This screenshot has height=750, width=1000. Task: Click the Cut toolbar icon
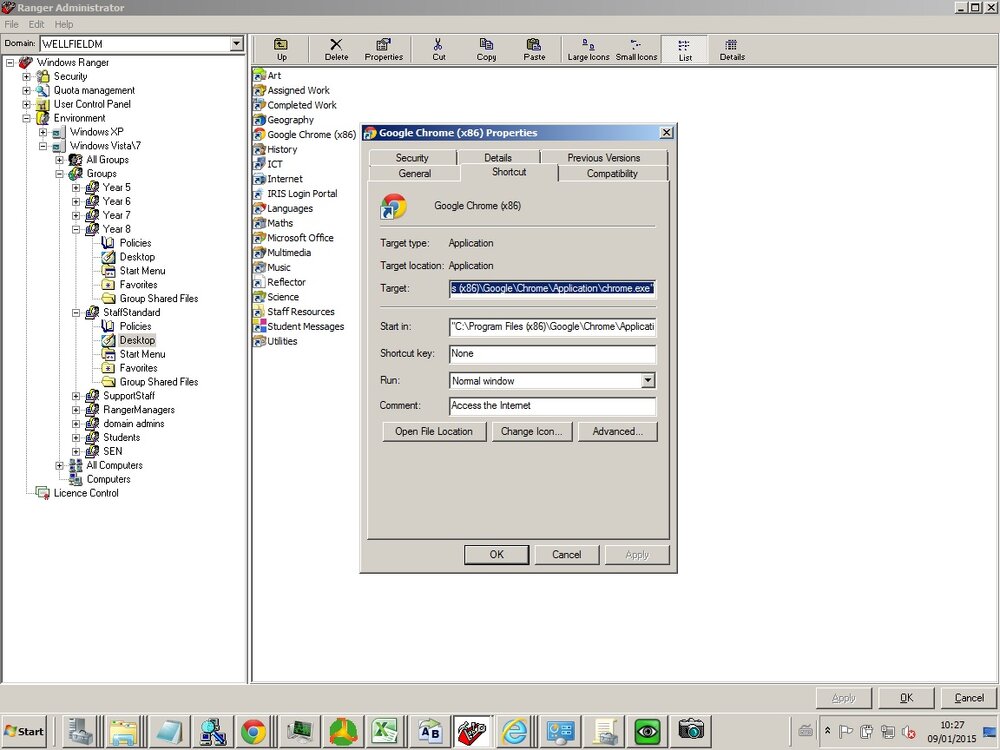(438, 49)
